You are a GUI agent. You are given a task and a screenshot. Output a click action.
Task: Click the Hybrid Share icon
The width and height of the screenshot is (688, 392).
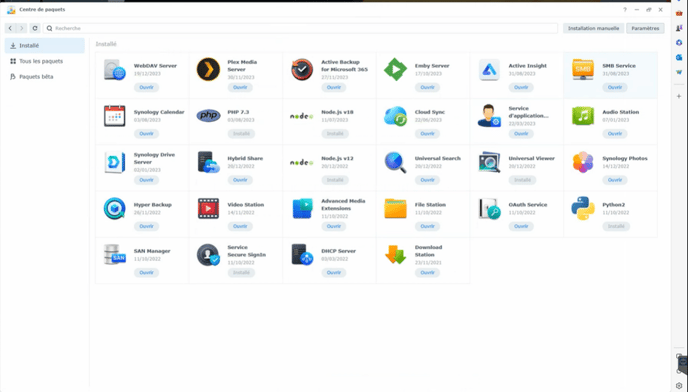tap(208, 162)
